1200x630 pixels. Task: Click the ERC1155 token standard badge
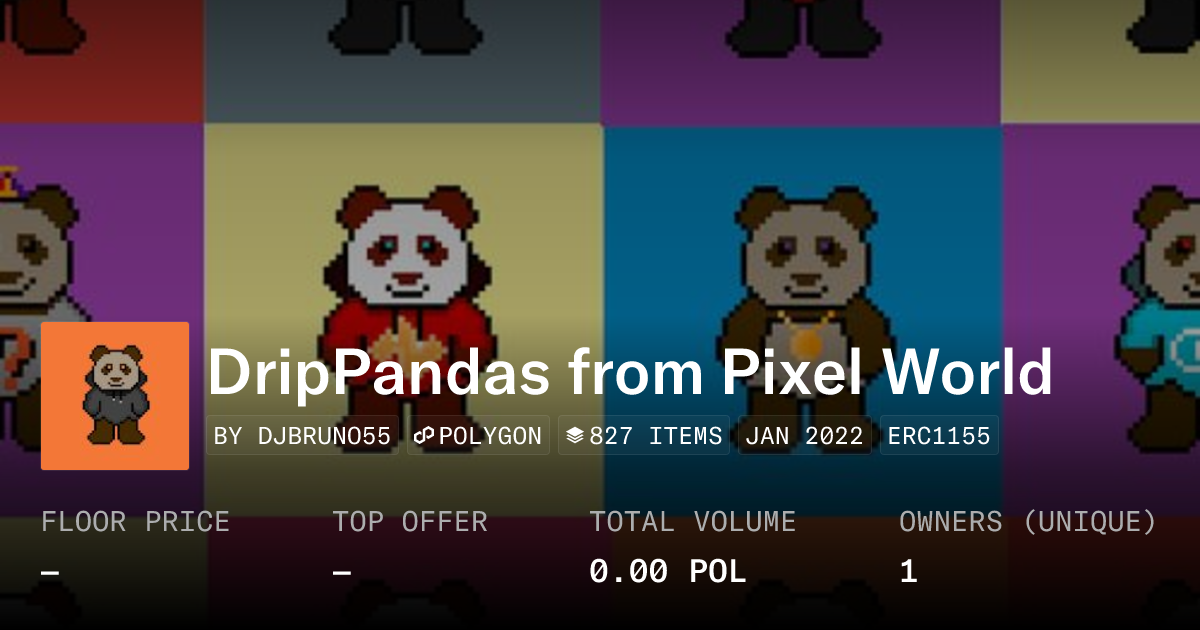[x=938, y=436]
